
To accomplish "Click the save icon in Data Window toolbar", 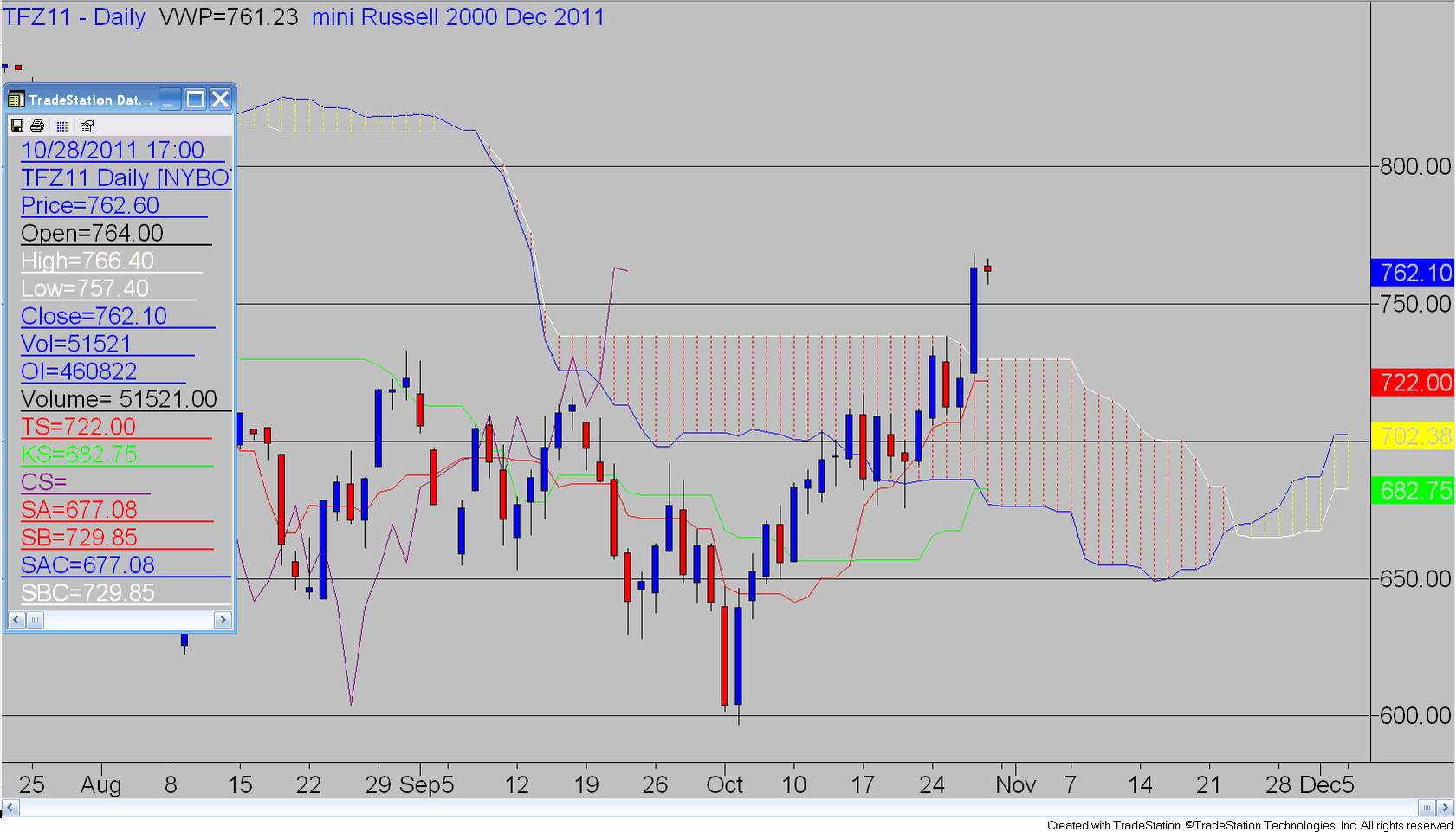I will (16, 126).
